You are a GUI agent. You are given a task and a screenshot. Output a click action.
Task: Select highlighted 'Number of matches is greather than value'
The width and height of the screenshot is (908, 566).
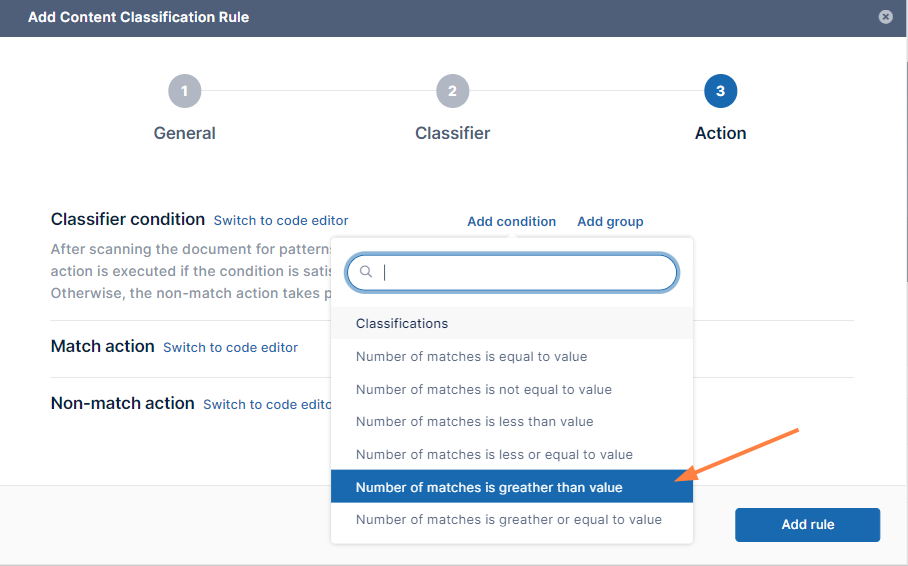pyautogui.click(x=489, y=488)
